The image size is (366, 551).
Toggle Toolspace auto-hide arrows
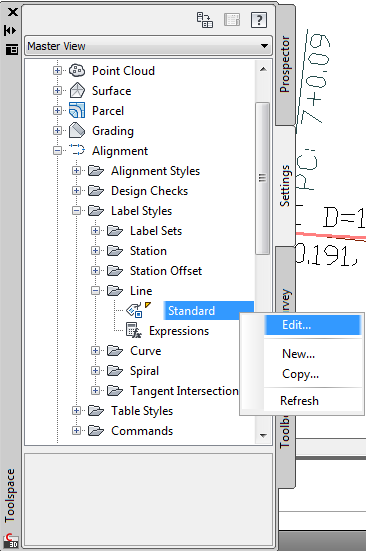pos(11,31)
